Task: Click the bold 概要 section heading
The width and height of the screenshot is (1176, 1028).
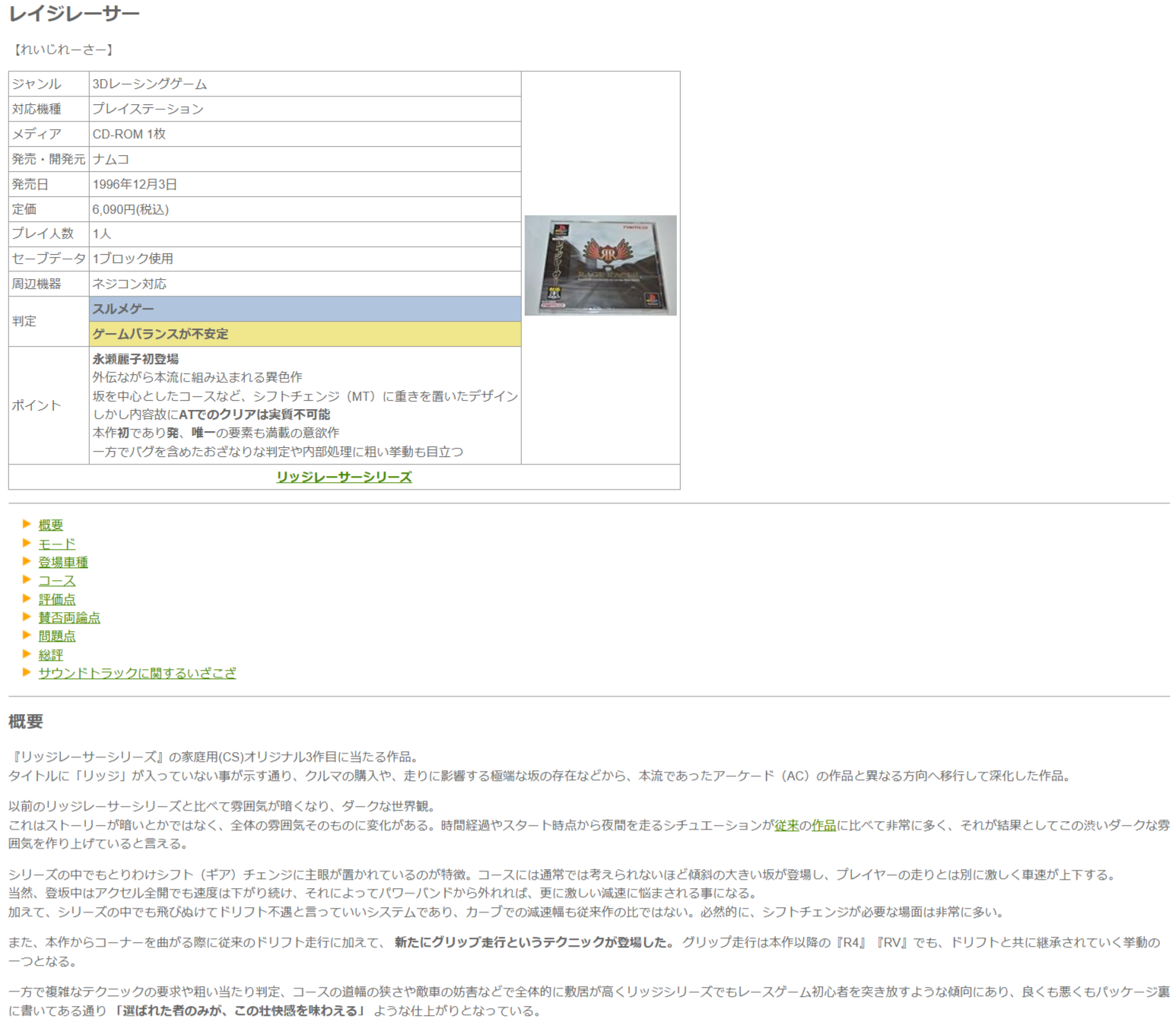Action: pyautogui.click(x=26, y=722)
